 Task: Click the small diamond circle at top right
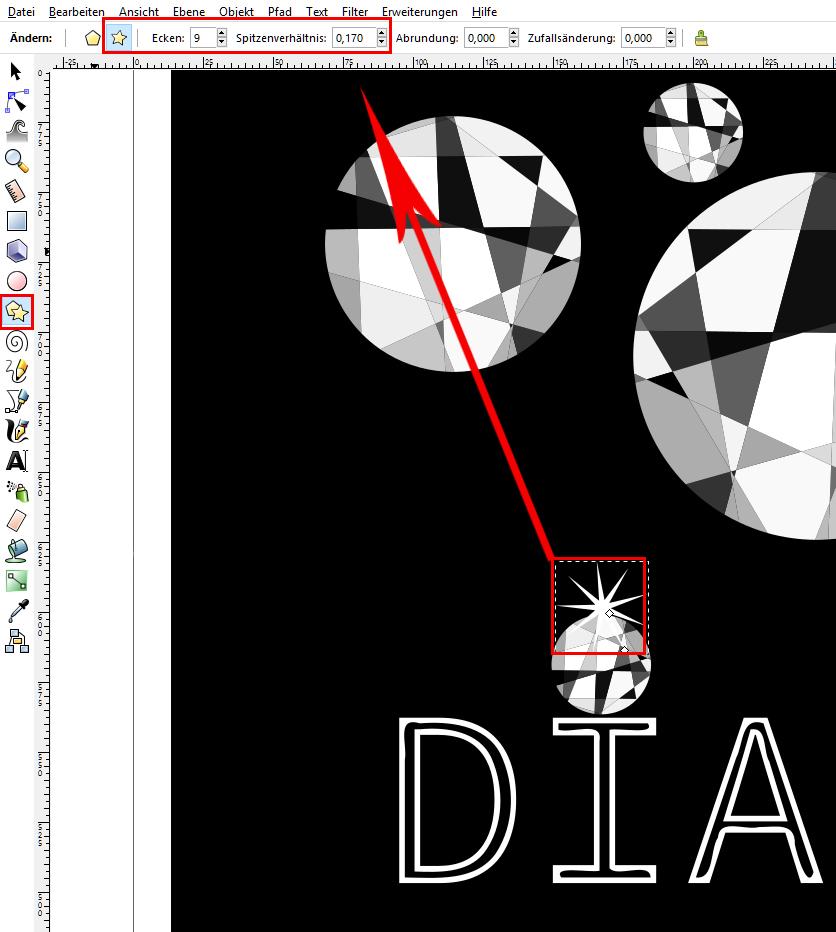(x=693, y=133)
